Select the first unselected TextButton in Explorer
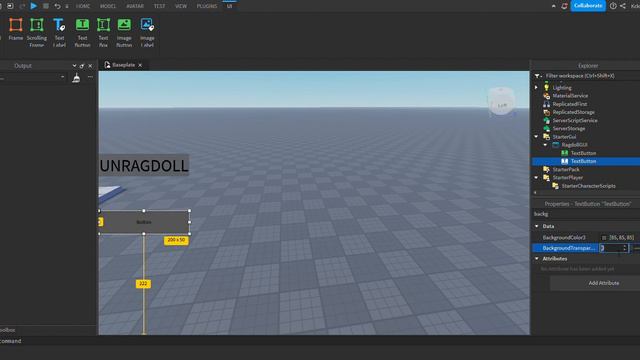Screen dimensions: 640x360 pos(583,153)
